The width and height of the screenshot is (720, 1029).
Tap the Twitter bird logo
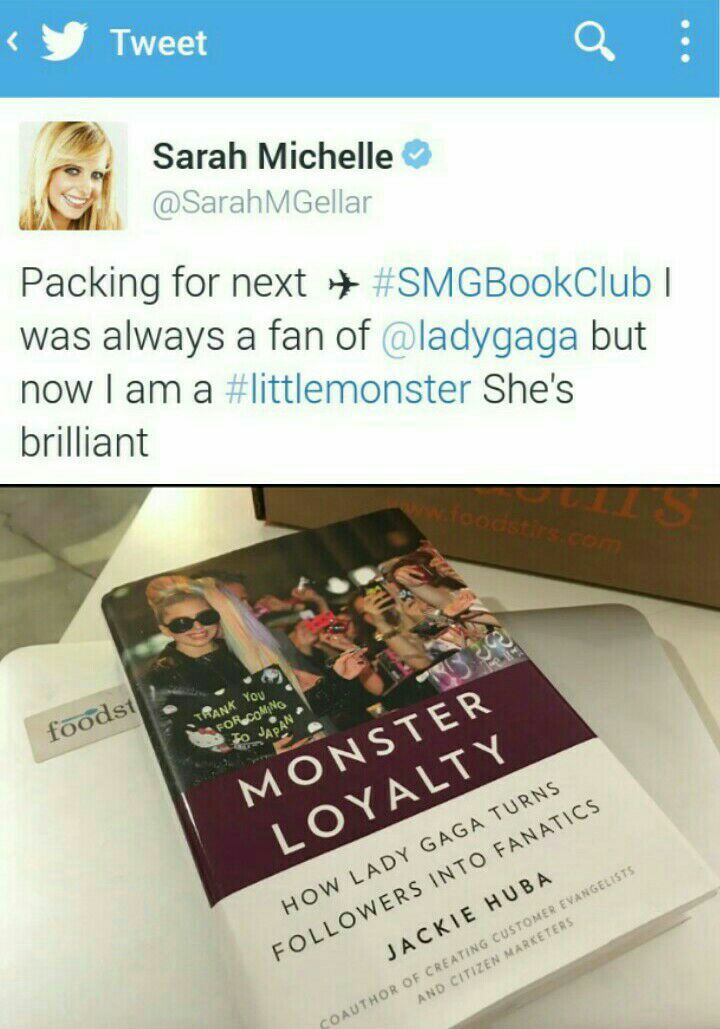(64, 41)
